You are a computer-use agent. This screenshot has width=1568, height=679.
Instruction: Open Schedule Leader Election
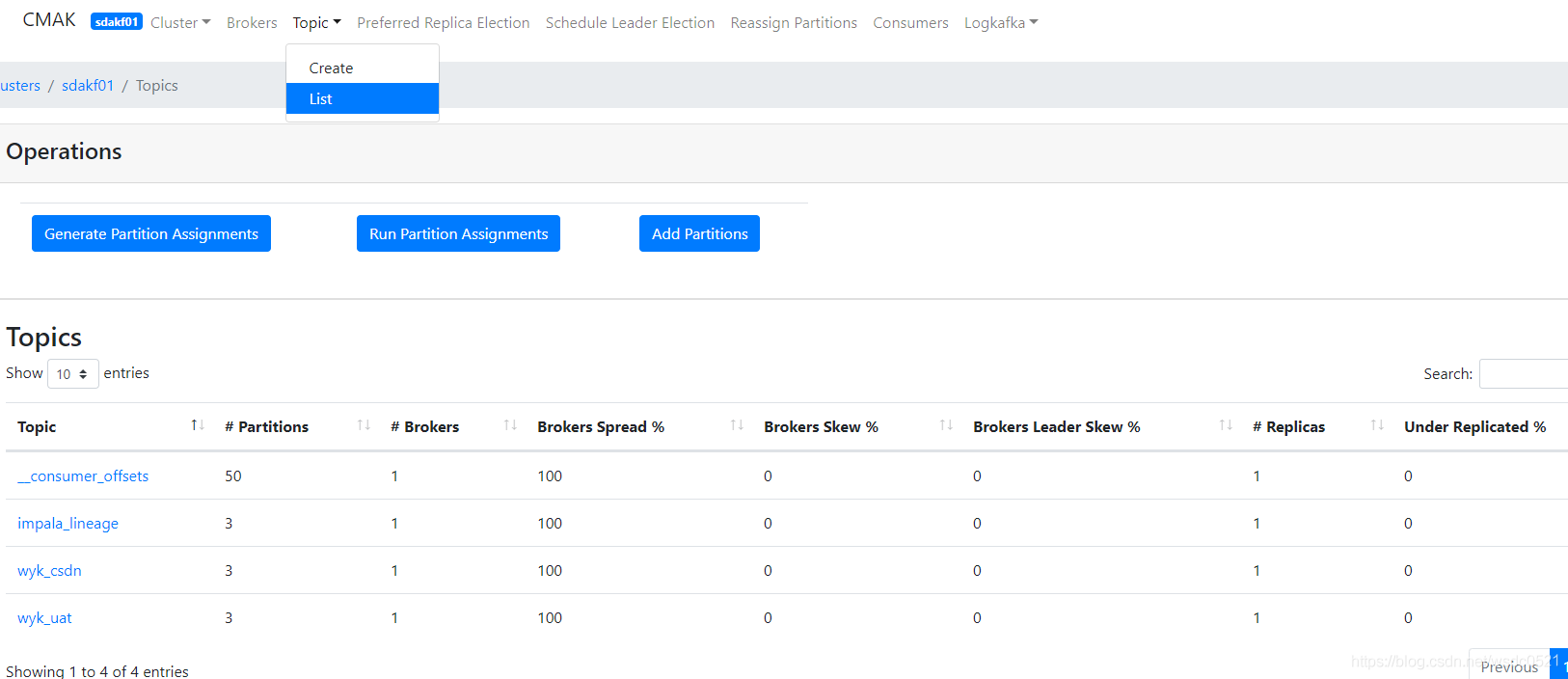630,22
